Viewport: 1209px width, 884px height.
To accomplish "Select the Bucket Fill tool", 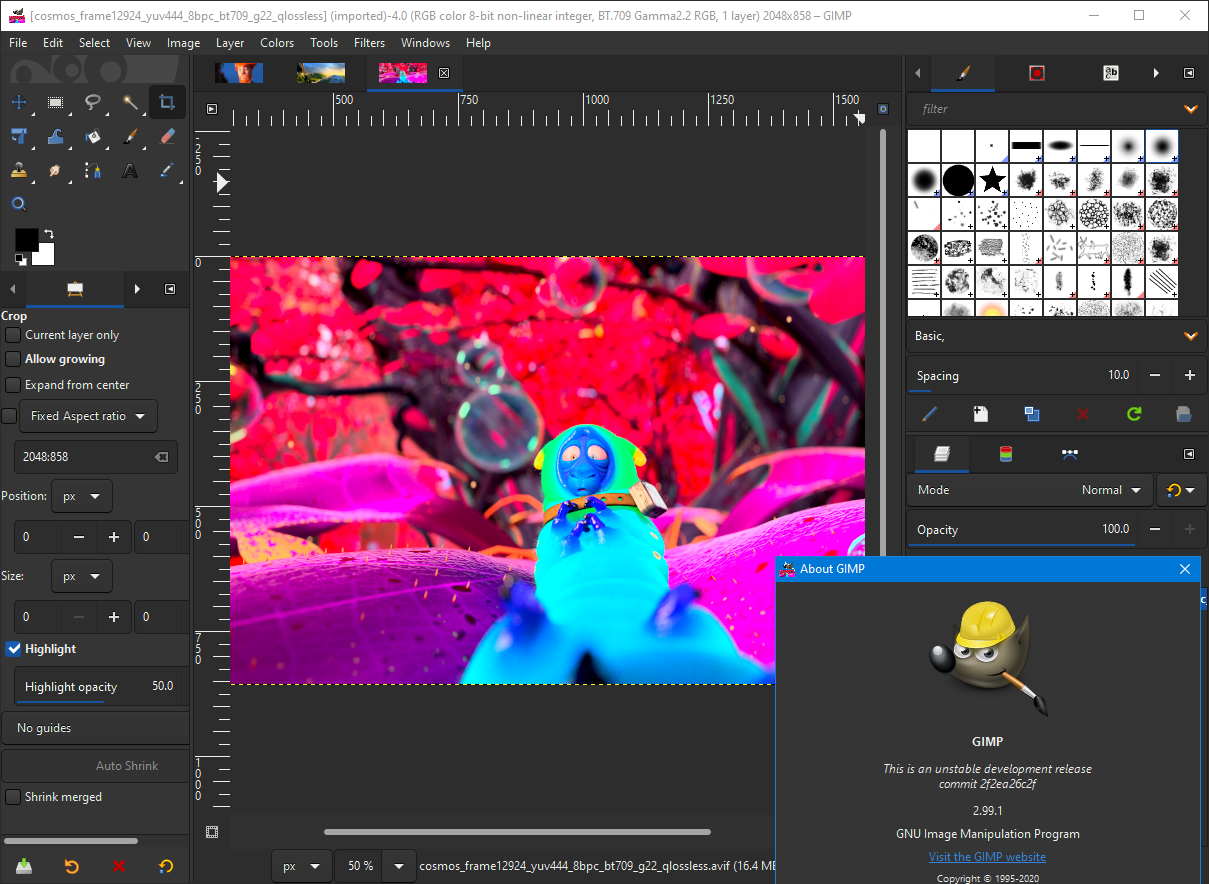I will pos(93,137).
